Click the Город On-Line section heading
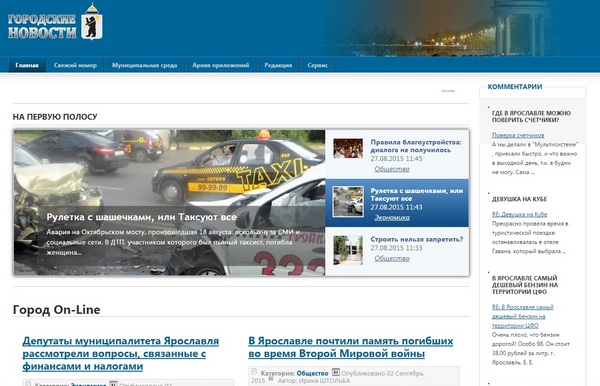 57,309
